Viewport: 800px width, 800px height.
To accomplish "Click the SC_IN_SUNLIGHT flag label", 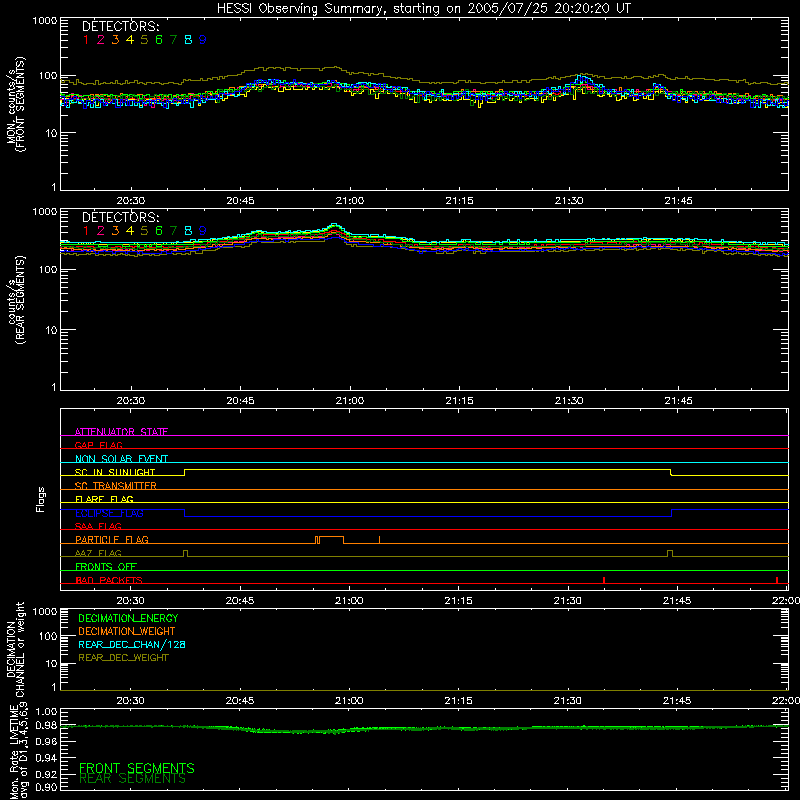I will tap(115, 472).
